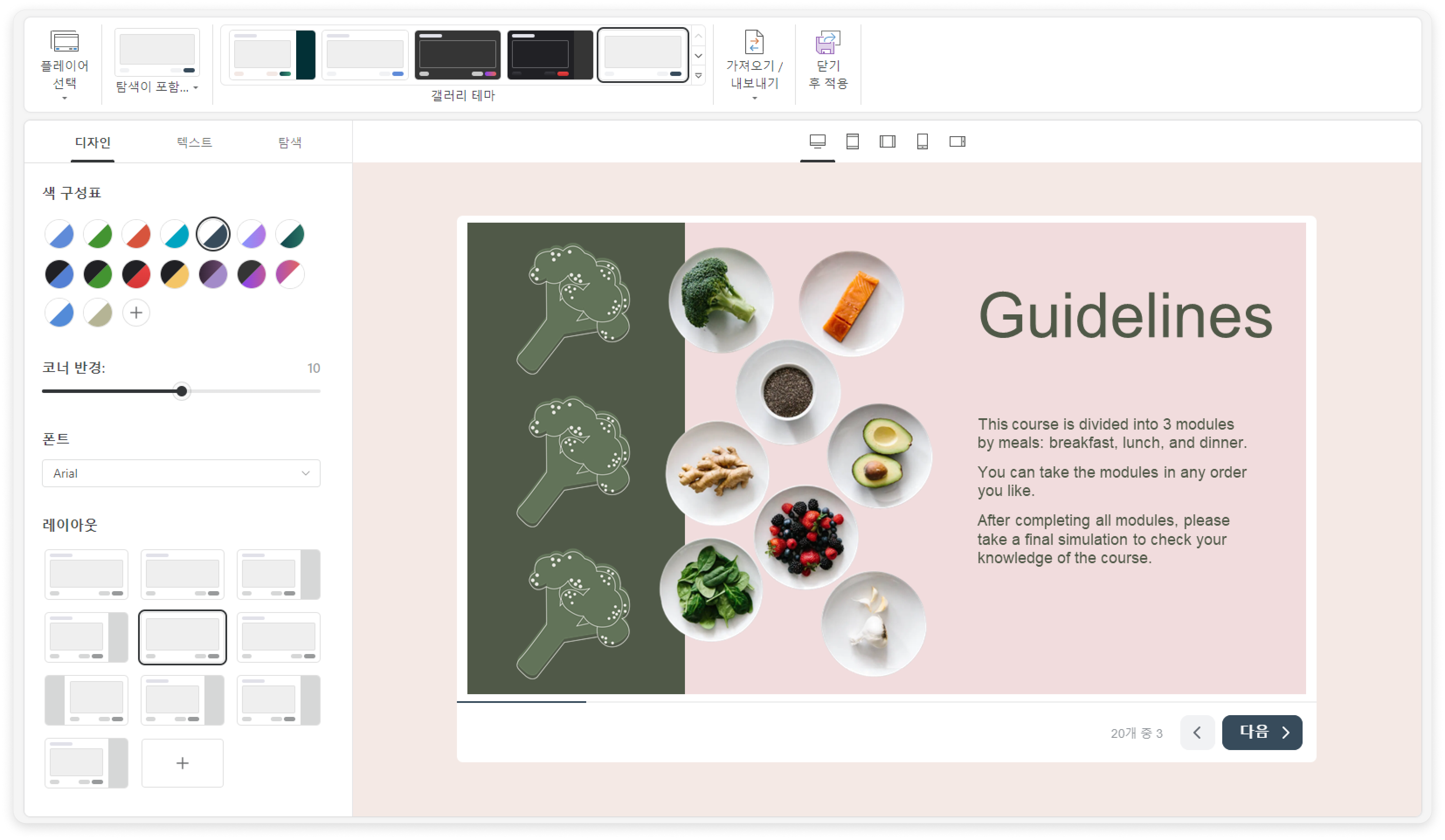
Task: Switch to tablet landscape preview icon
Action: click(887, 141)
